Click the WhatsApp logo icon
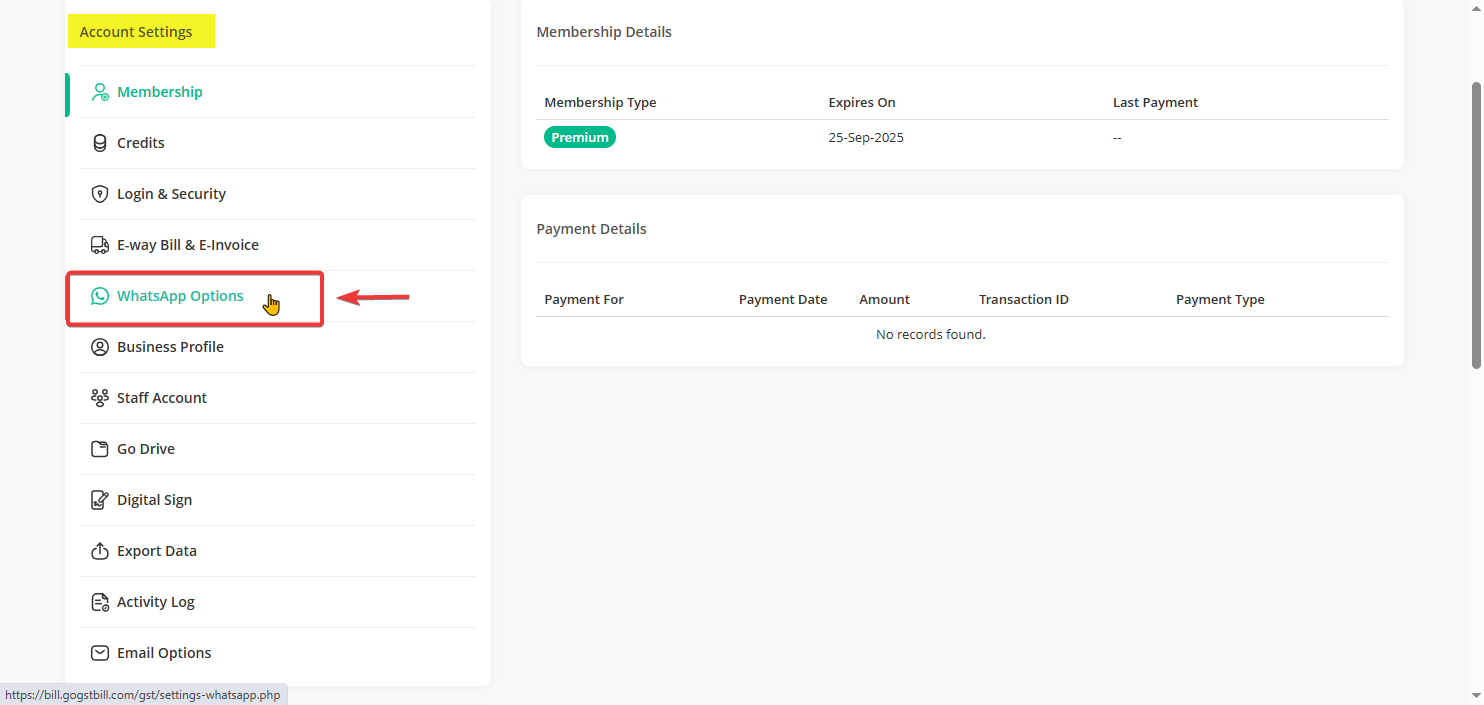1484x705 pixels. (100, 296)
